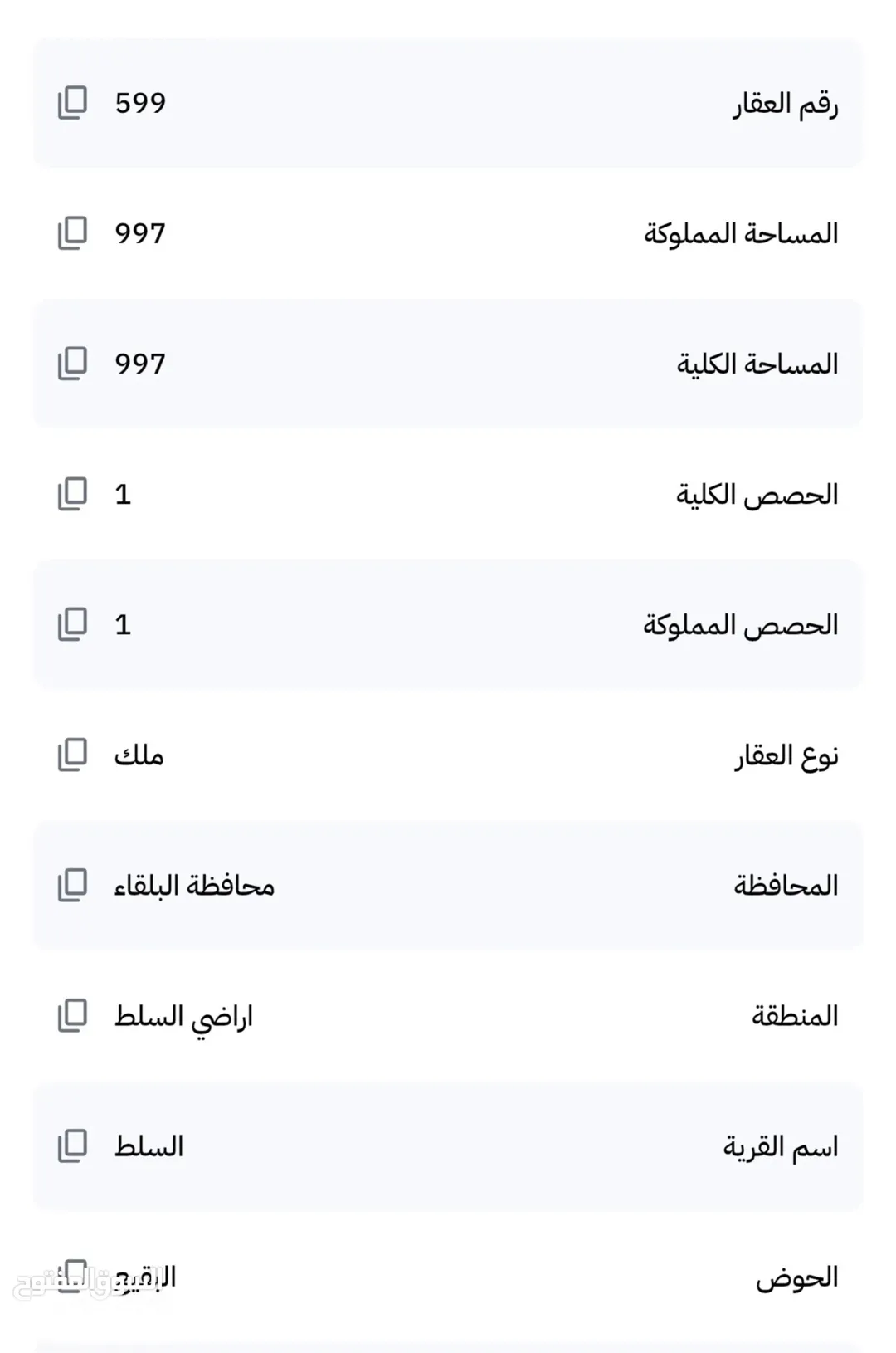896x1353 pixels.
Task: Select the رقم العقار label
Action: click(x=786, y=105)
